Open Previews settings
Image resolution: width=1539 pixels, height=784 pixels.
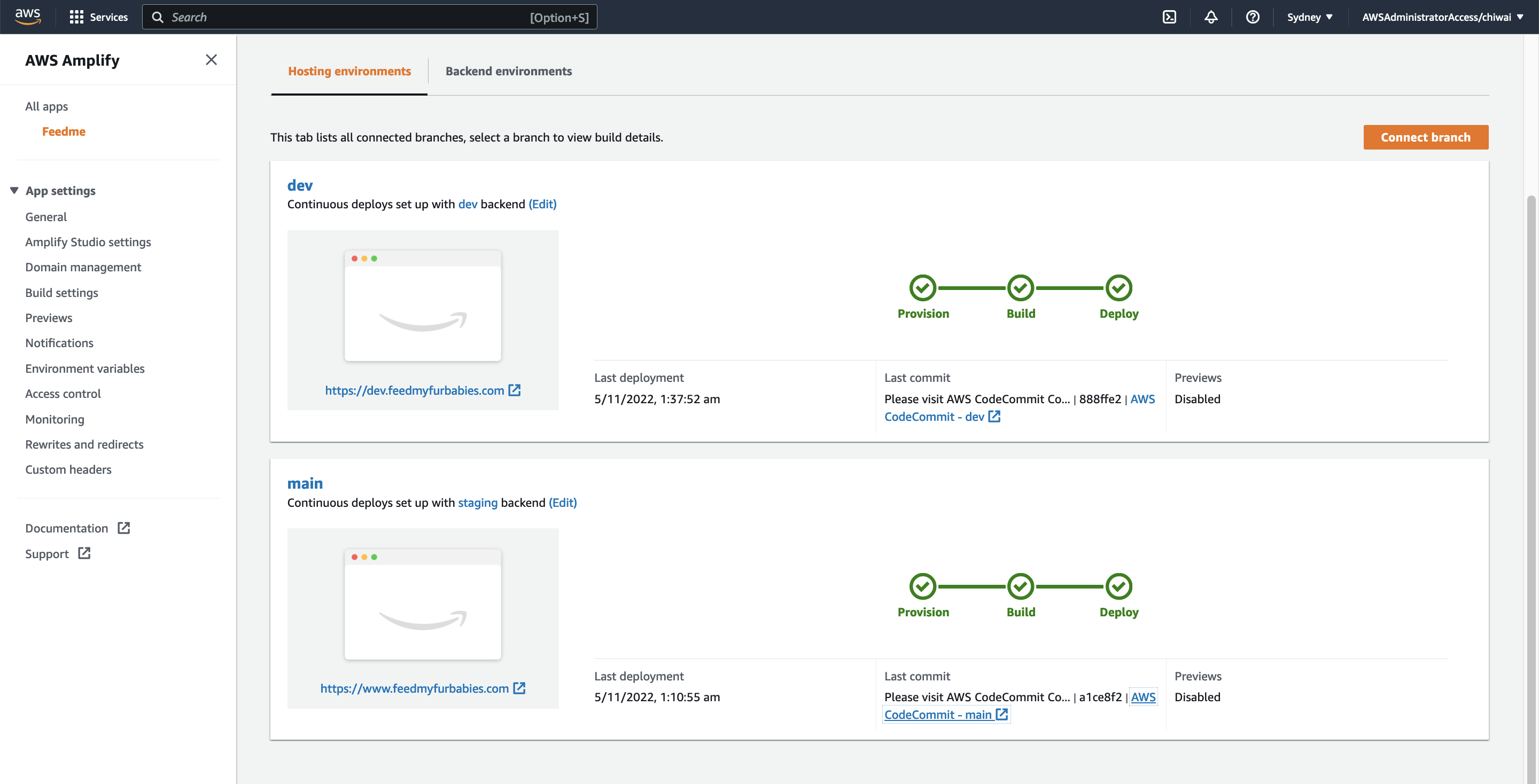(49, 318)
